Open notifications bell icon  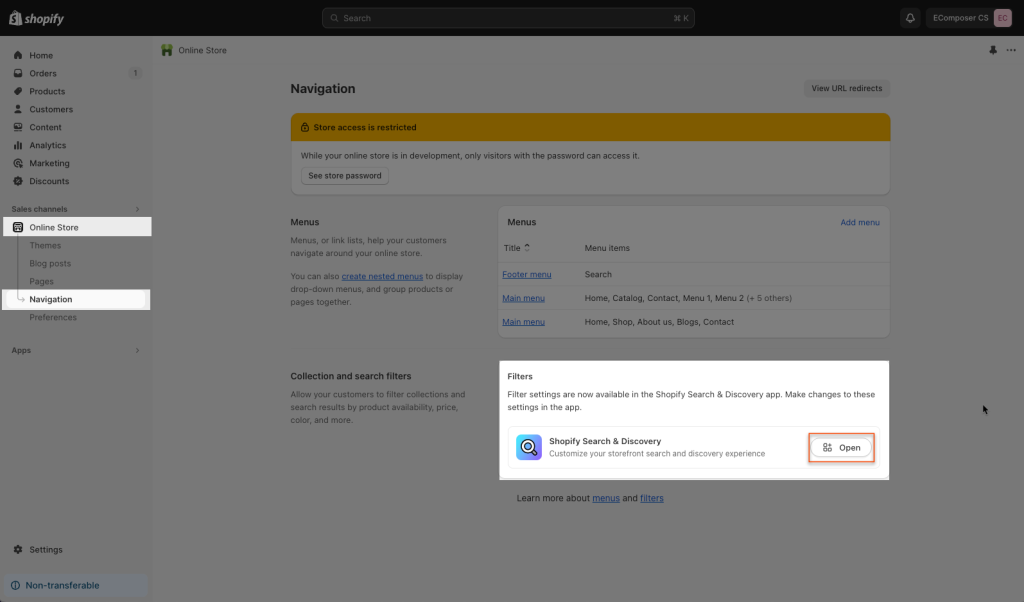910,18
